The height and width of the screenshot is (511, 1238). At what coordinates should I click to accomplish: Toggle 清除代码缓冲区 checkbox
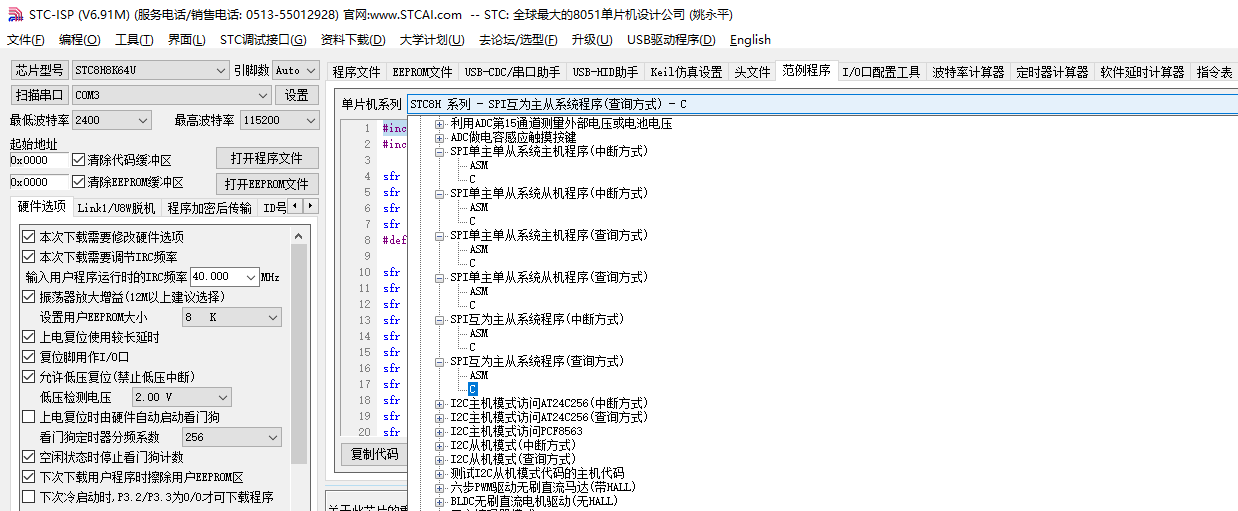coord(79,160)
